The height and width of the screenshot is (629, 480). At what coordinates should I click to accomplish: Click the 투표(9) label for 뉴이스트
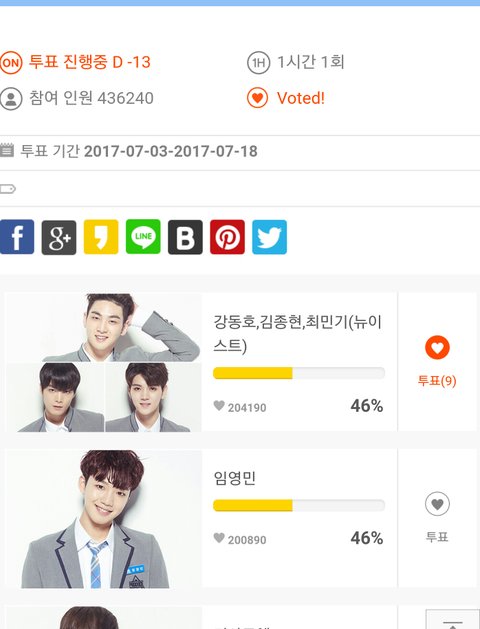(437, 381)
